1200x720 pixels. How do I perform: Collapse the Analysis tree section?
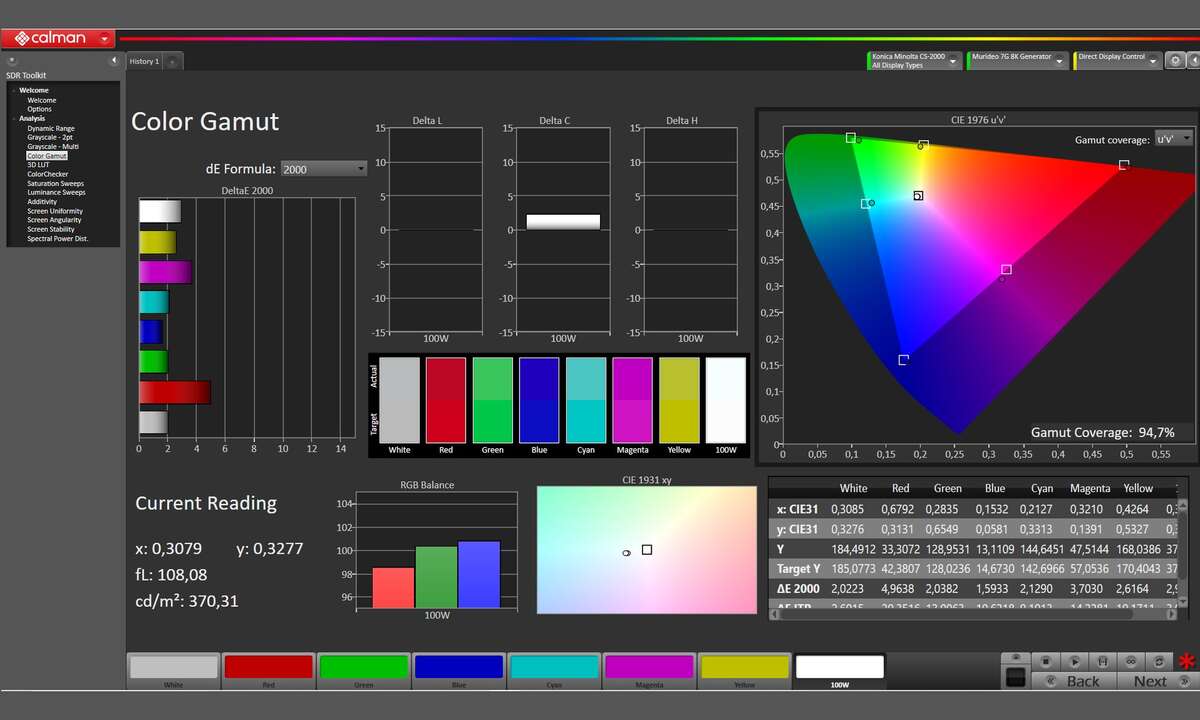point(13,118)
